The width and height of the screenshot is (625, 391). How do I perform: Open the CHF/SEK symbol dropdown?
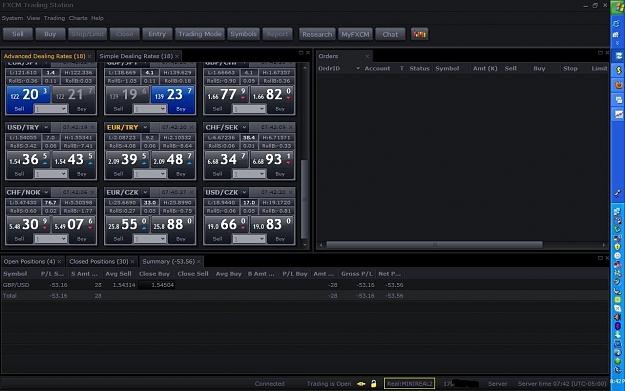click(244, 127)
